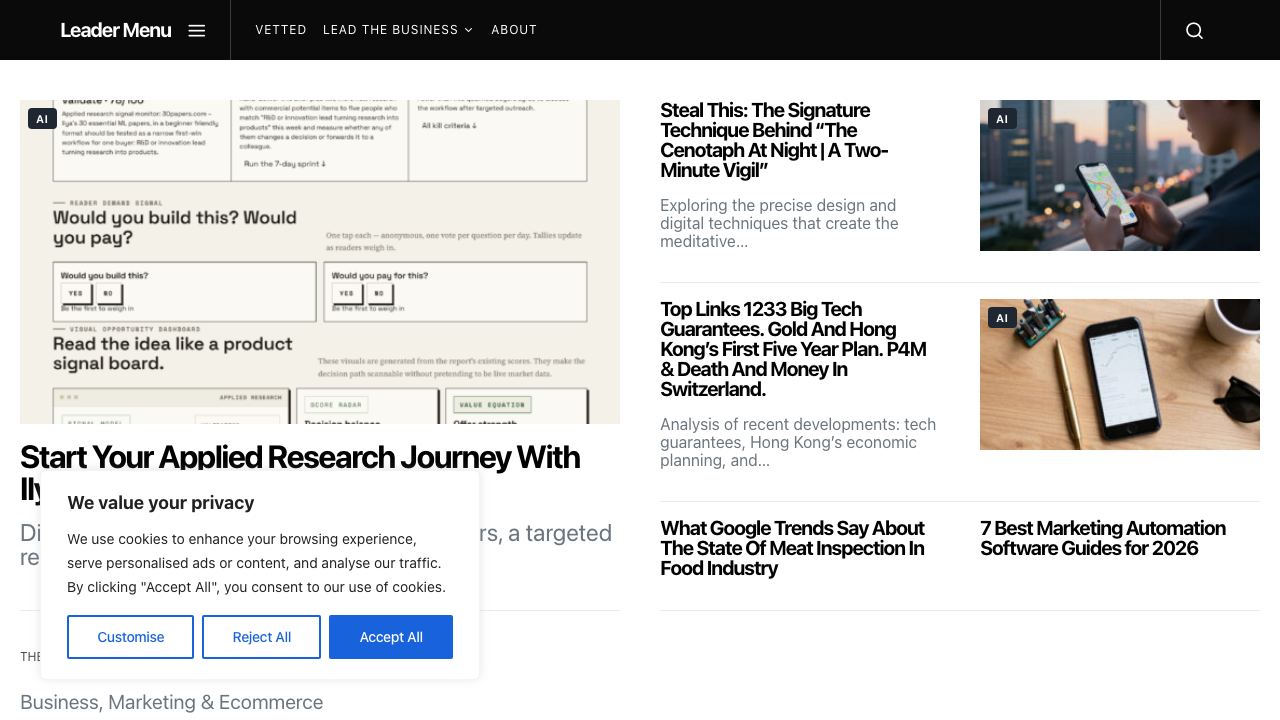Open 'Top Links 1233 Big Tech Guarantees' article

coord(794,349)
